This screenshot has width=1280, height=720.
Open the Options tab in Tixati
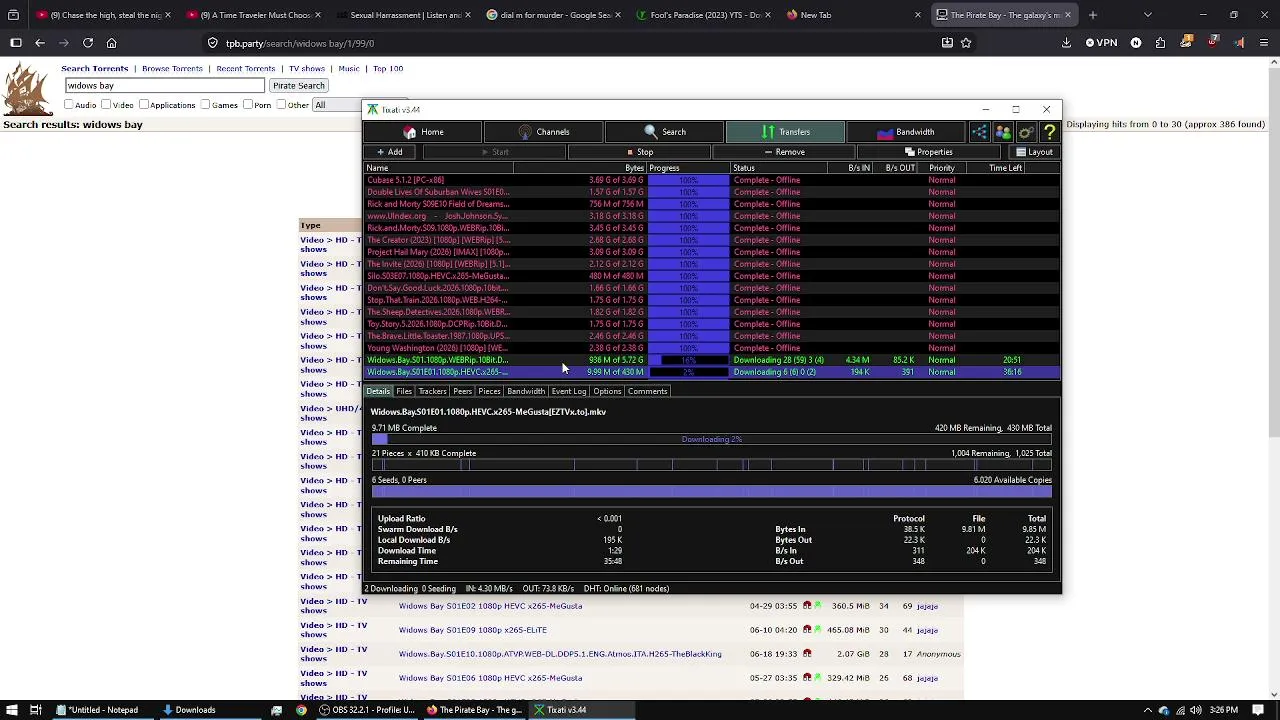(607, 391)
